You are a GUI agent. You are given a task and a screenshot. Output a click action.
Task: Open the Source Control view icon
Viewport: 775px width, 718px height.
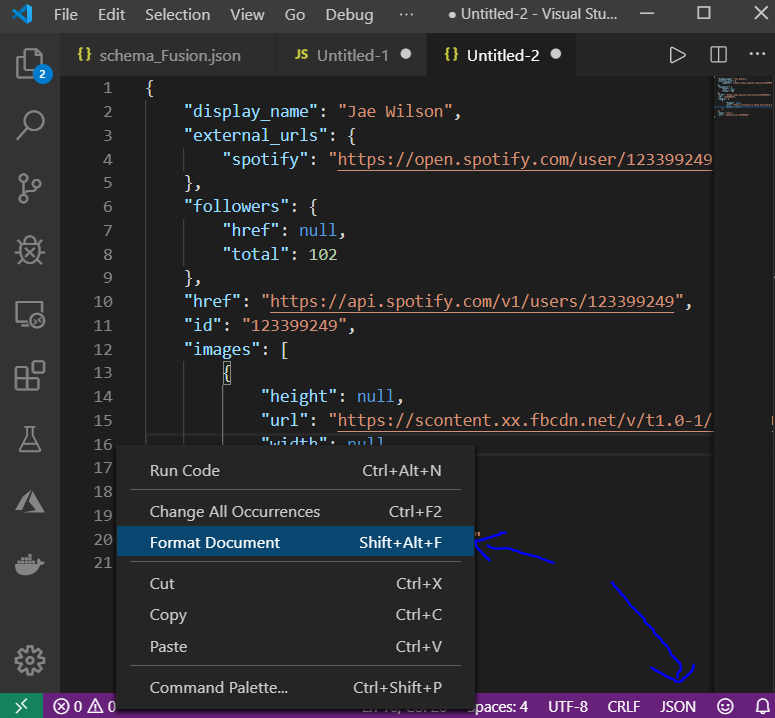pyautogui.click(x=30, y=188)
